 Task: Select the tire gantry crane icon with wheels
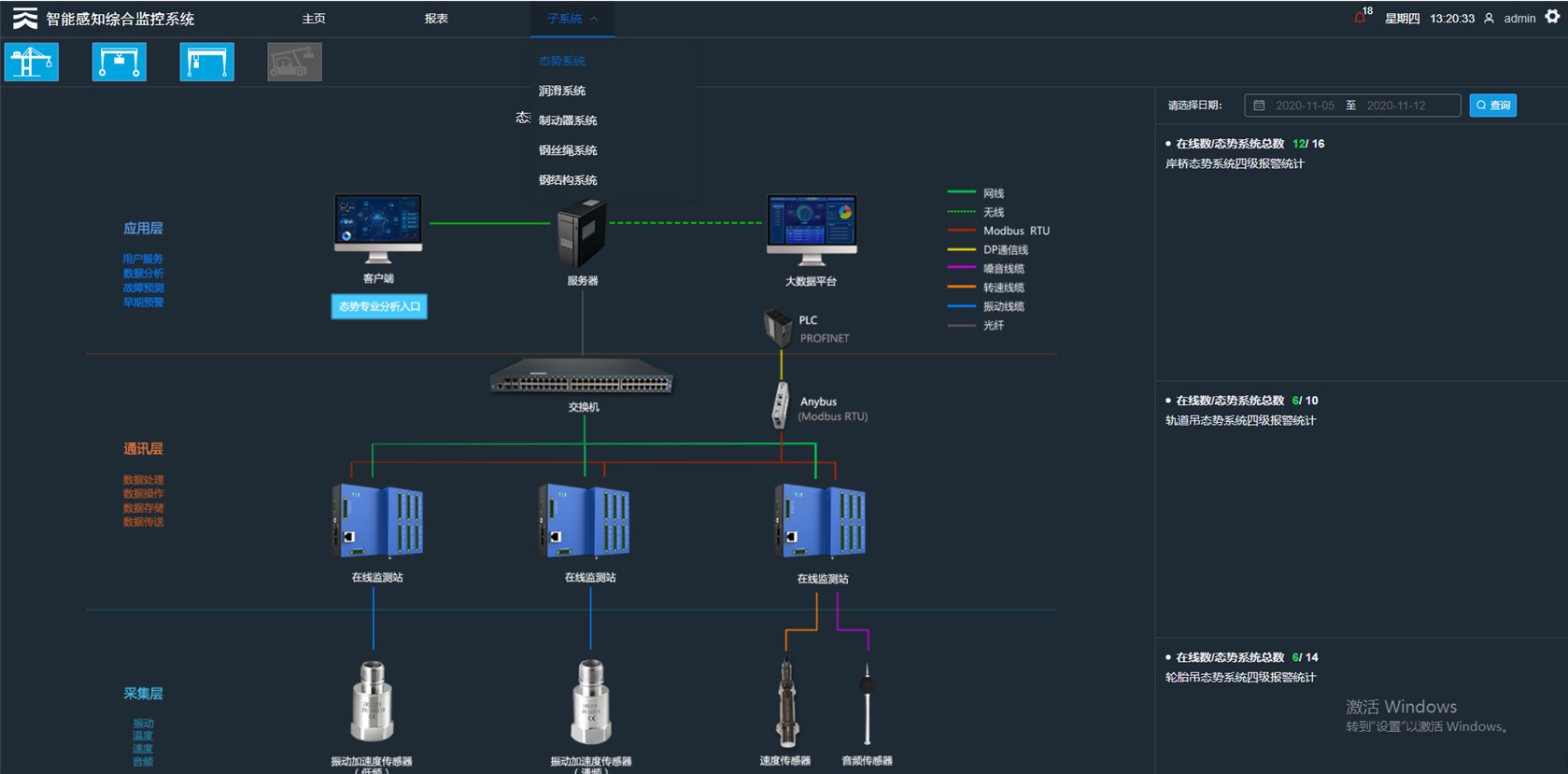(x=119, y=63)
